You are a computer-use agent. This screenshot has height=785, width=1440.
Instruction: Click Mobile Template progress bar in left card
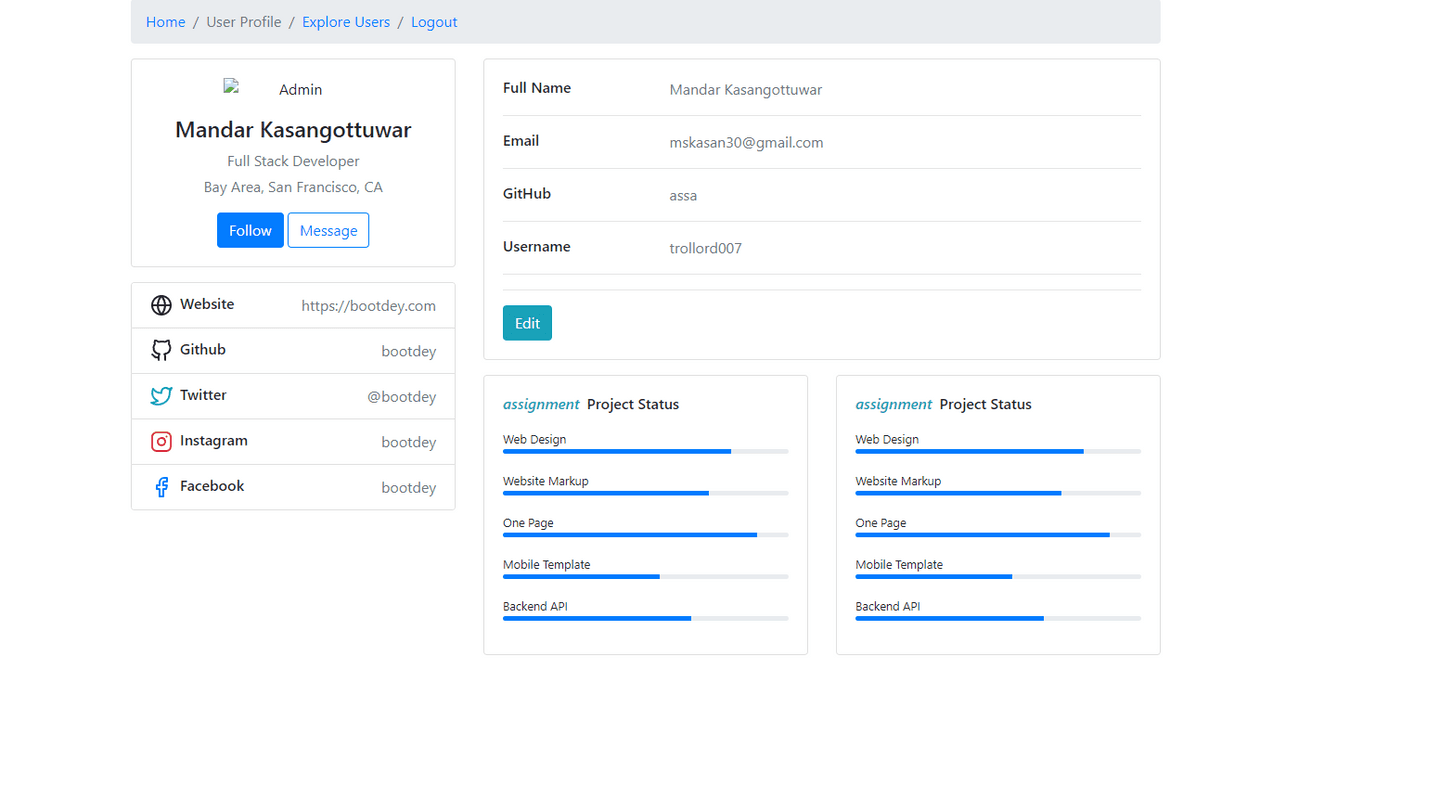pos(645,577)
